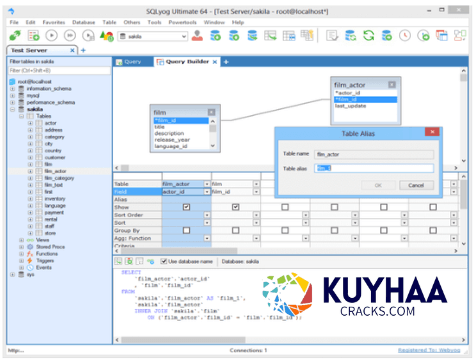Click the clock with green badge icon
The height and width of the screenshot is (360, 474).
(423, 35)
